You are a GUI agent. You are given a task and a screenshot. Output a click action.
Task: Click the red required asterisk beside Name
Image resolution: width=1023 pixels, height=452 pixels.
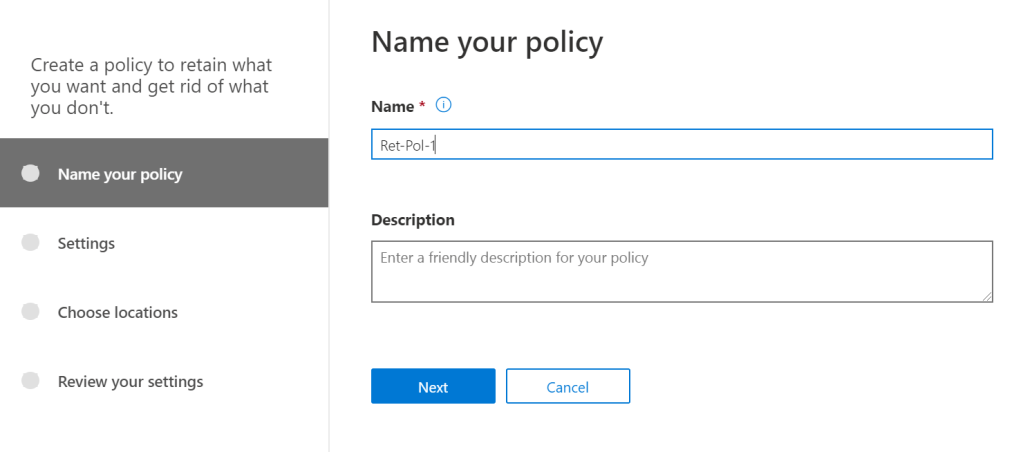(423, 106)
